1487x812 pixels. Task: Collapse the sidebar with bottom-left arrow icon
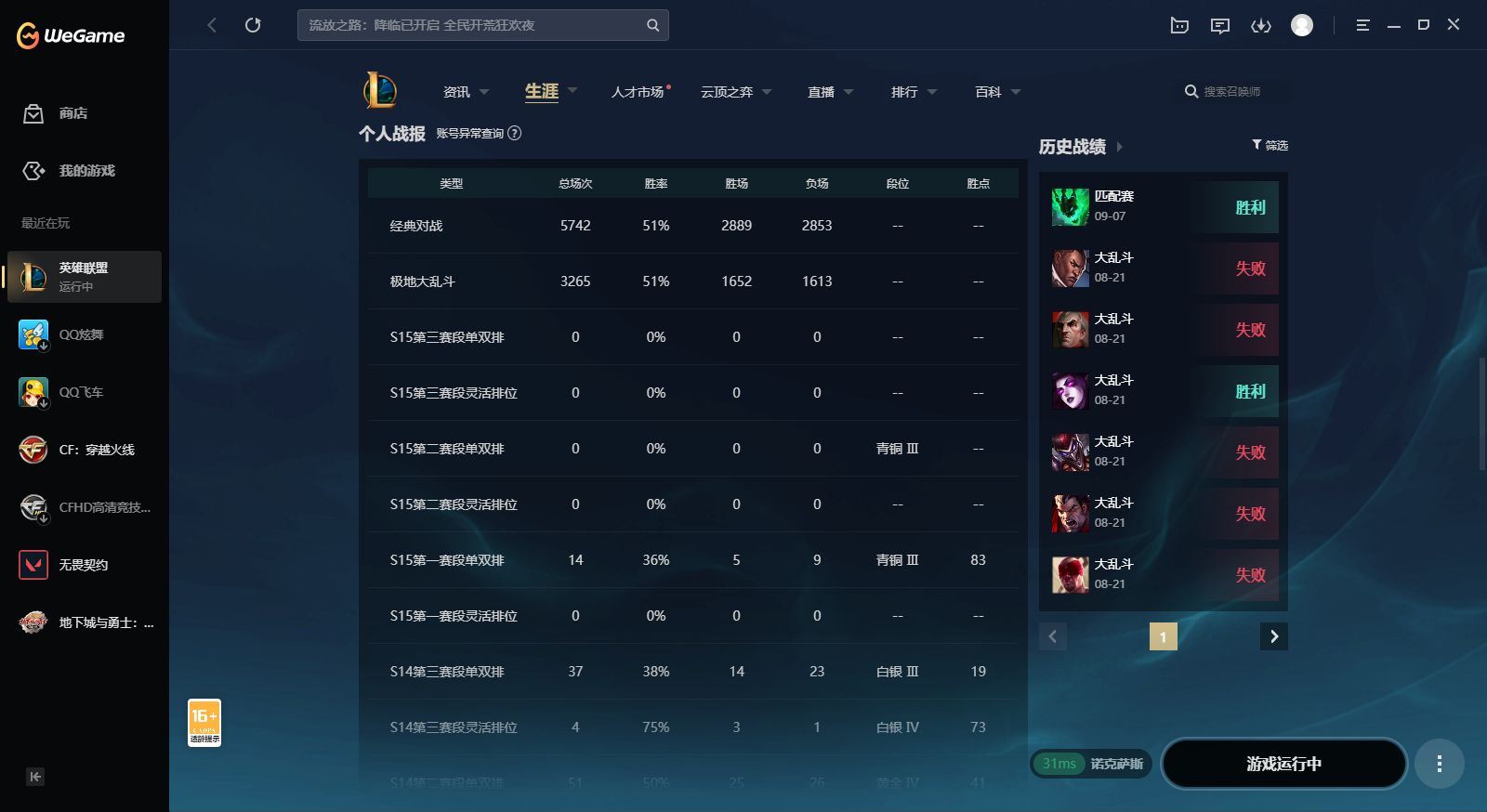point(35,777)
